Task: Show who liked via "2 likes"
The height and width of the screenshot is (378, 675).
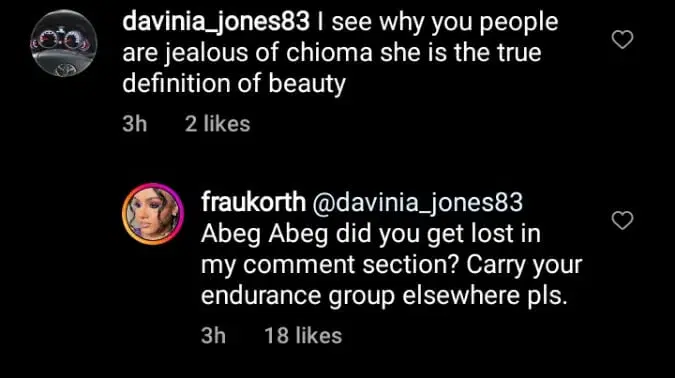Action: [217, 124]
